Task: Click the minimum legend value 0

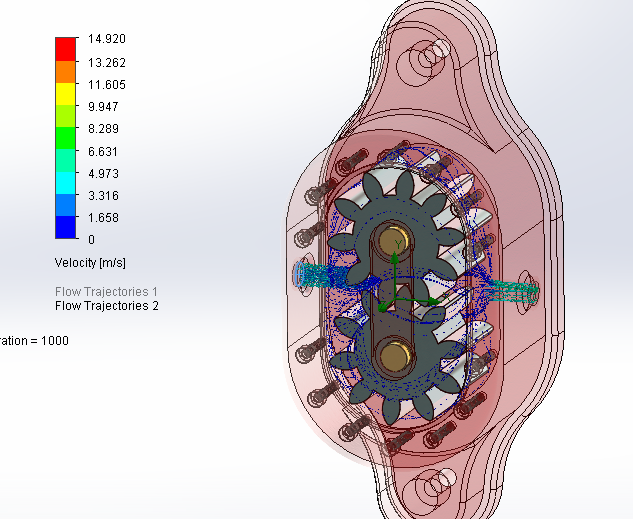Action: point(92,240)
